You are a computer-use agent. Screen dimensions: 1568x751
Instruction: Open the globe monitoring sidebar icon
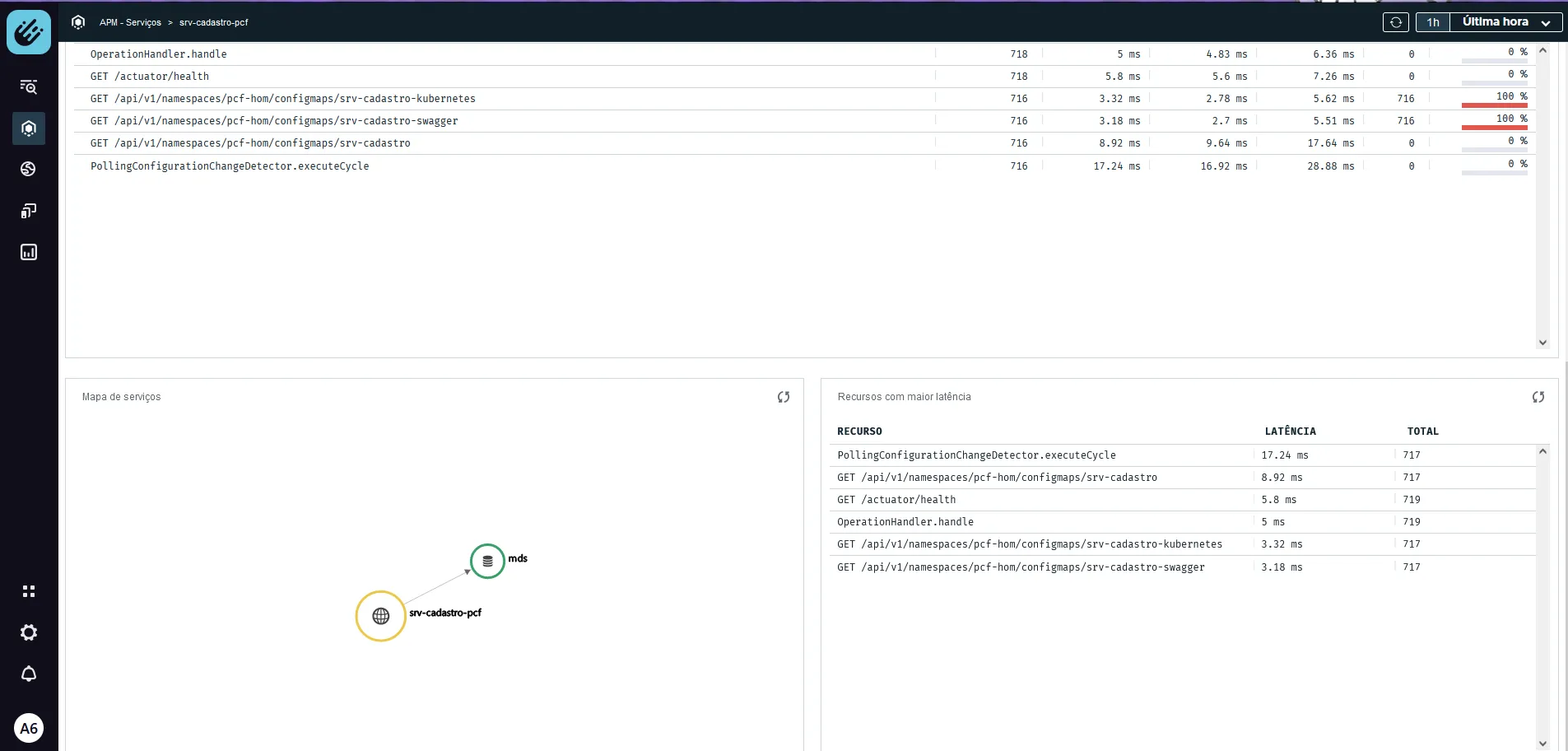coord(29,169)
